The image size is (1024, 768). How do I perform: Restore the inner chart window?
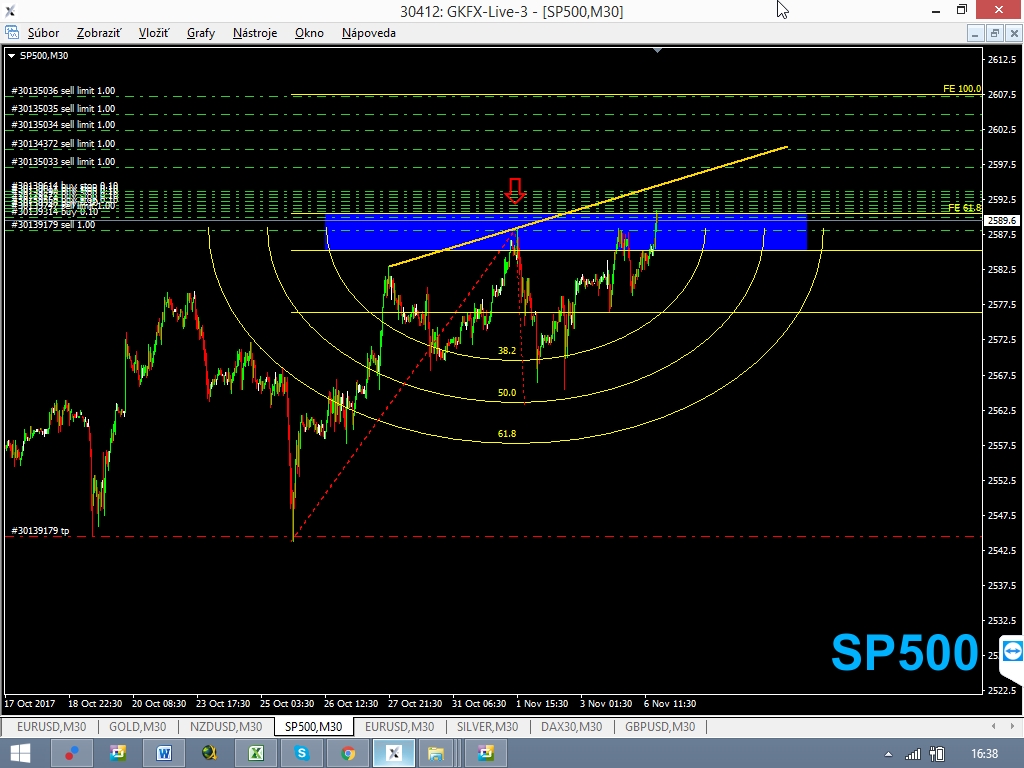click(995, 33)
